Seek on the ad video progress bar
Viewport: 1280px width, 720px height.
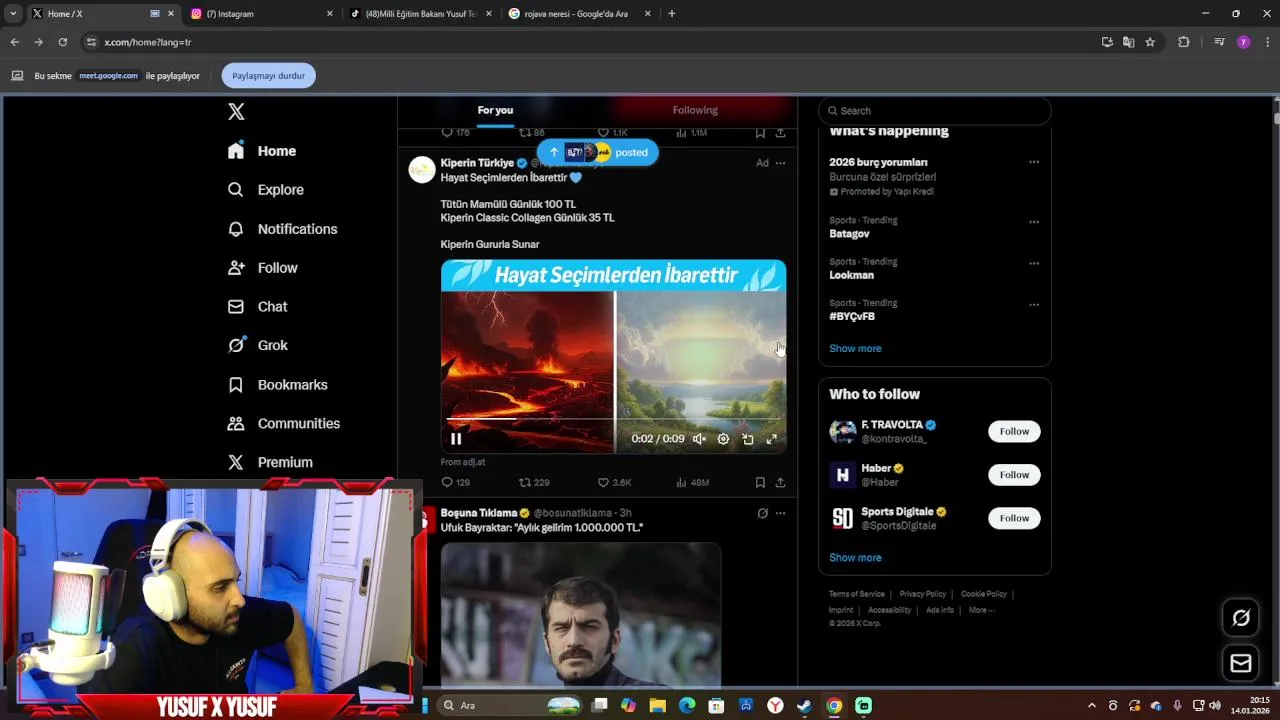point(613,419)
